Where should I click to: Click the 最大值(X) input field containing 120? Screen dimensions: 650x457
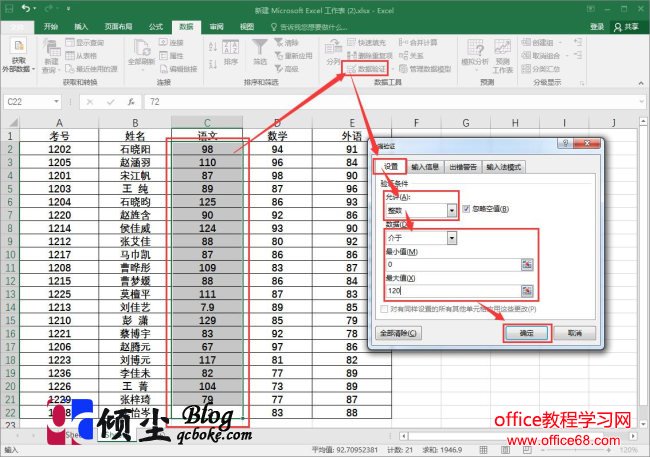click(453, 291)
